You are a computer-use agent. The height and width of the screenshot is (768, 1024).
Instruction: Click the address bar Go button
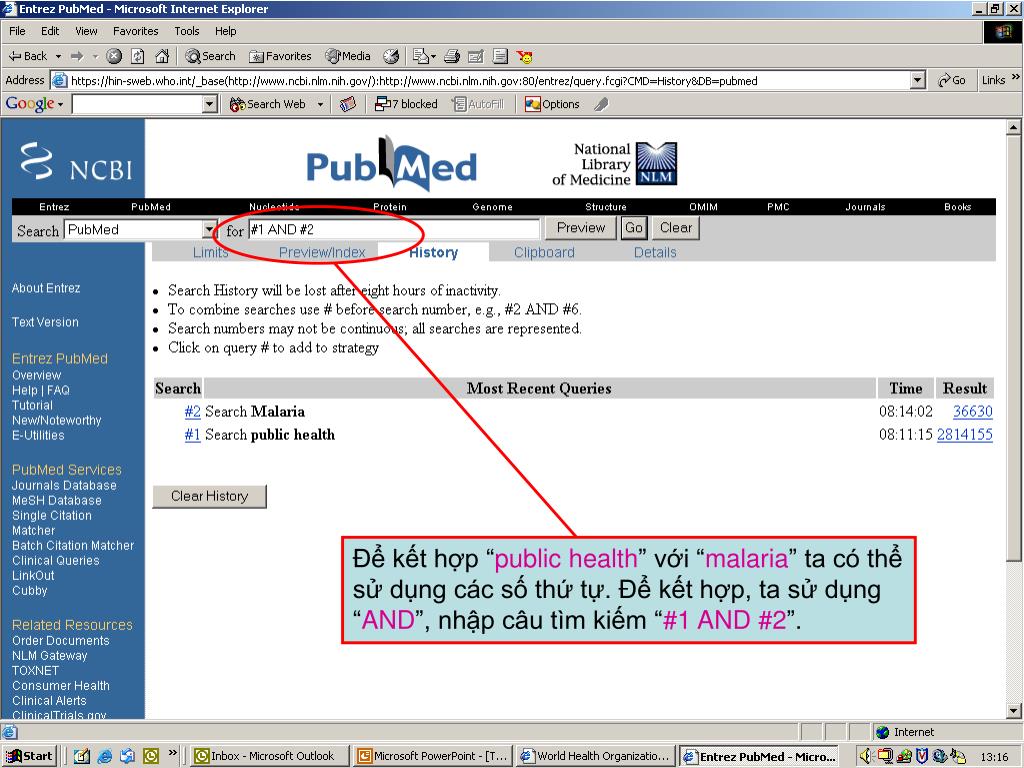click(952, 80)
